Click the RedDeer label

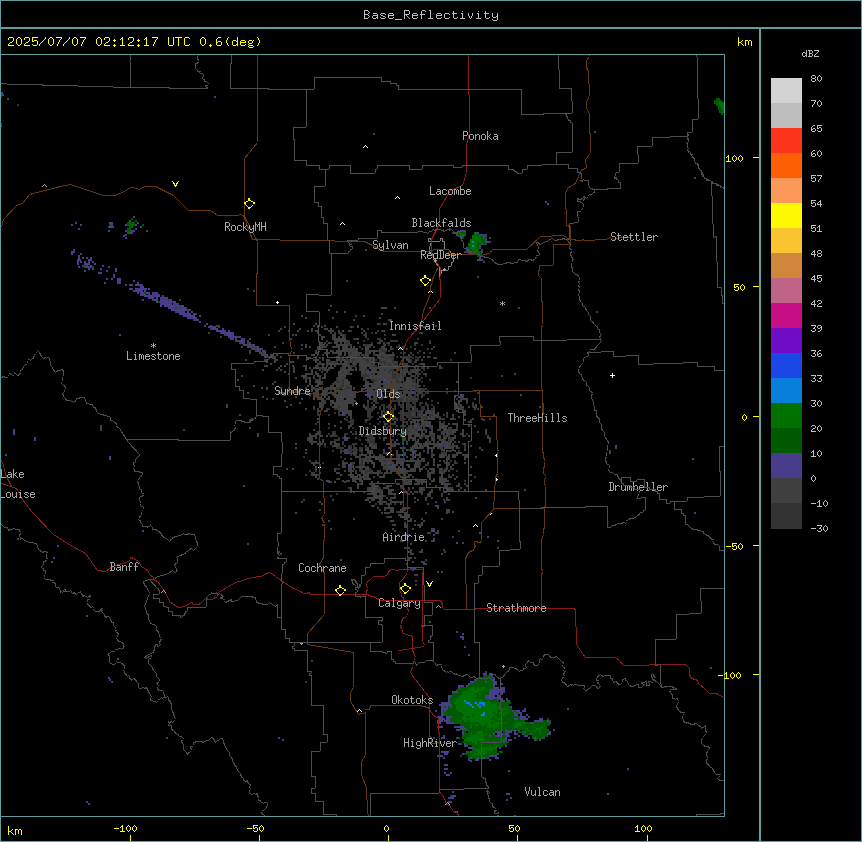(440, 255)
